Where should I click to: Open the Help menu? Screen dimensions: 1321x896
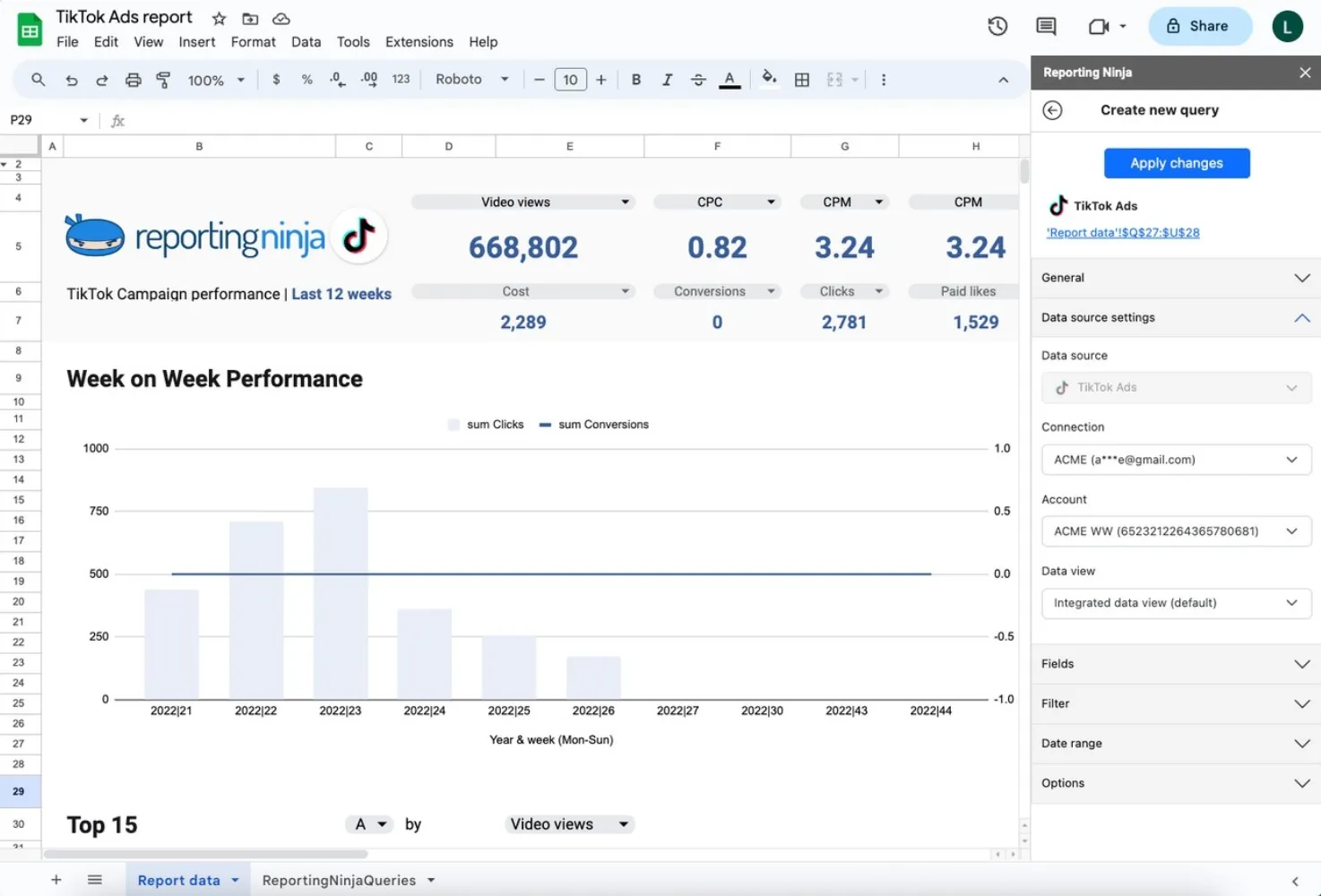coord(483,42)
